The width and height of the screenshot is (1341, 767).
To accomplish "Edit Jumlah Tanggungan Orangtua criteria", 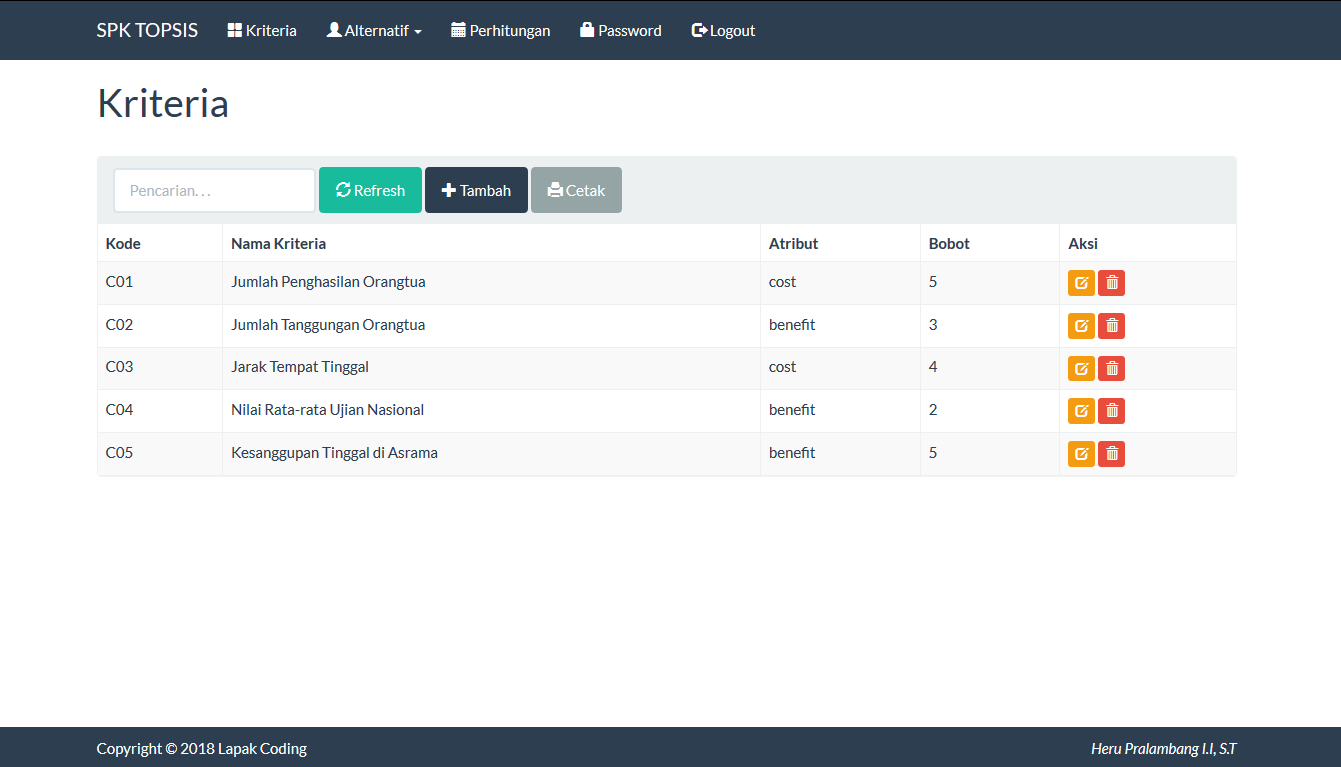I will 1081,326.
